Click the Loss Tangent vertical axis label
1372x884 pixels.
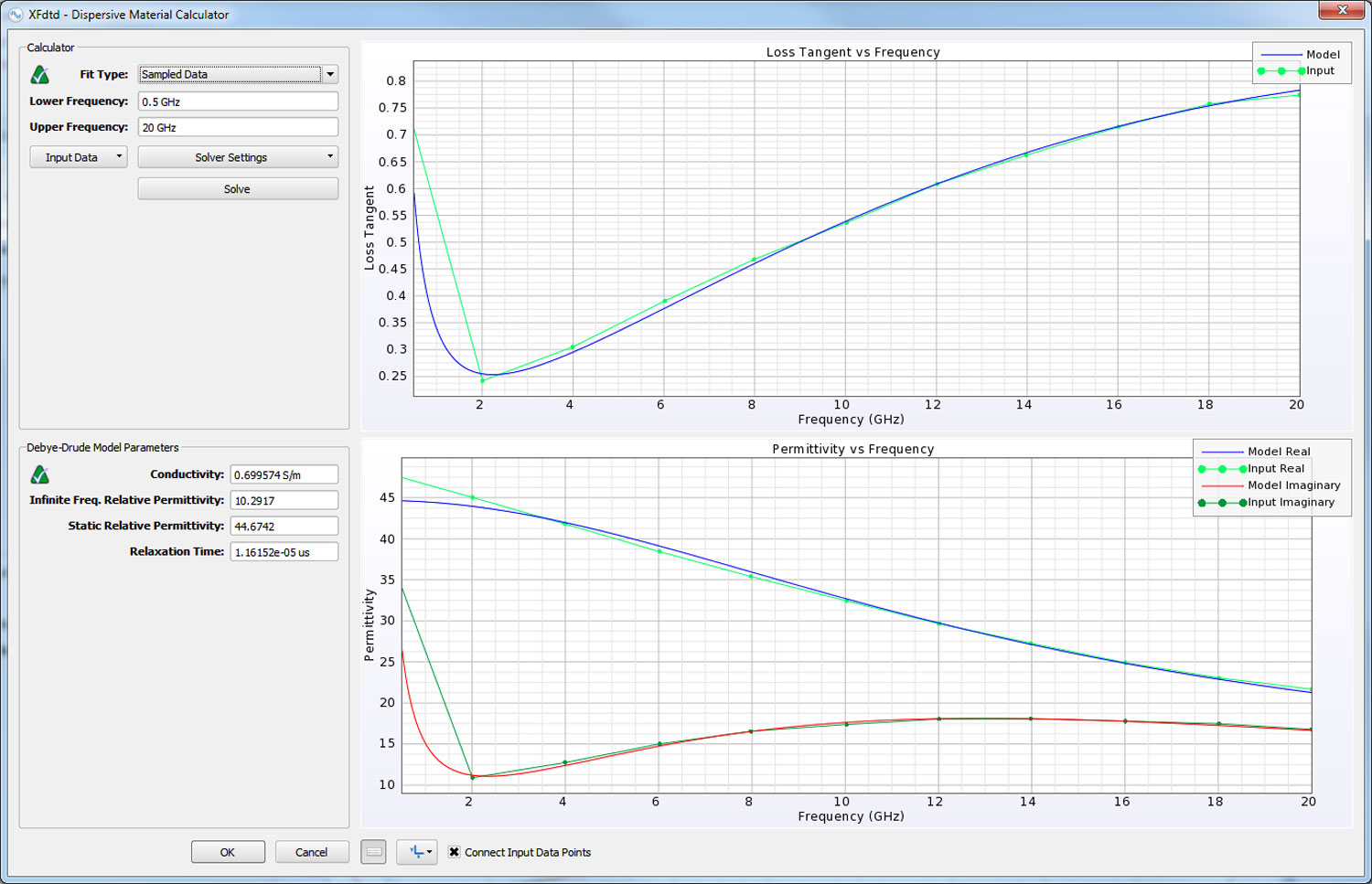pyautogui.click(x=370, y=228)
